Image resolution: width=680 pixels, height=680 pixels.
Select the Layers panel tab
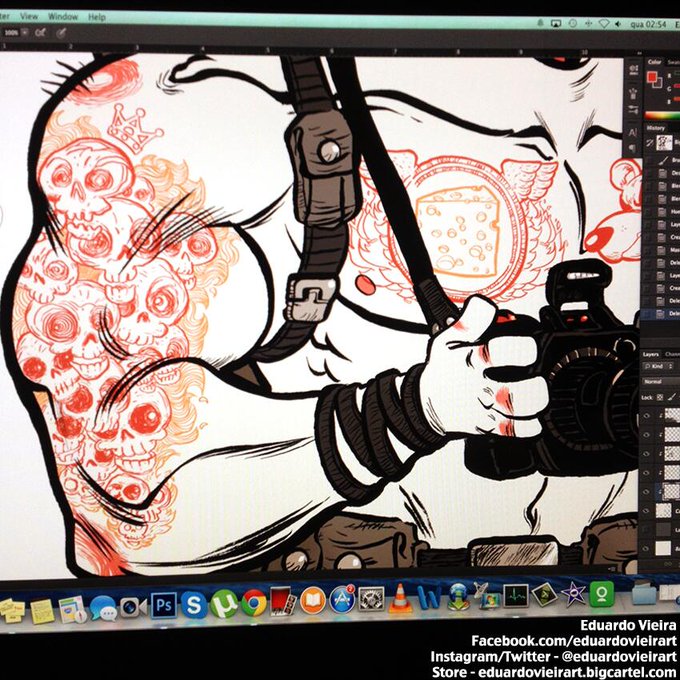coord(651,354)
